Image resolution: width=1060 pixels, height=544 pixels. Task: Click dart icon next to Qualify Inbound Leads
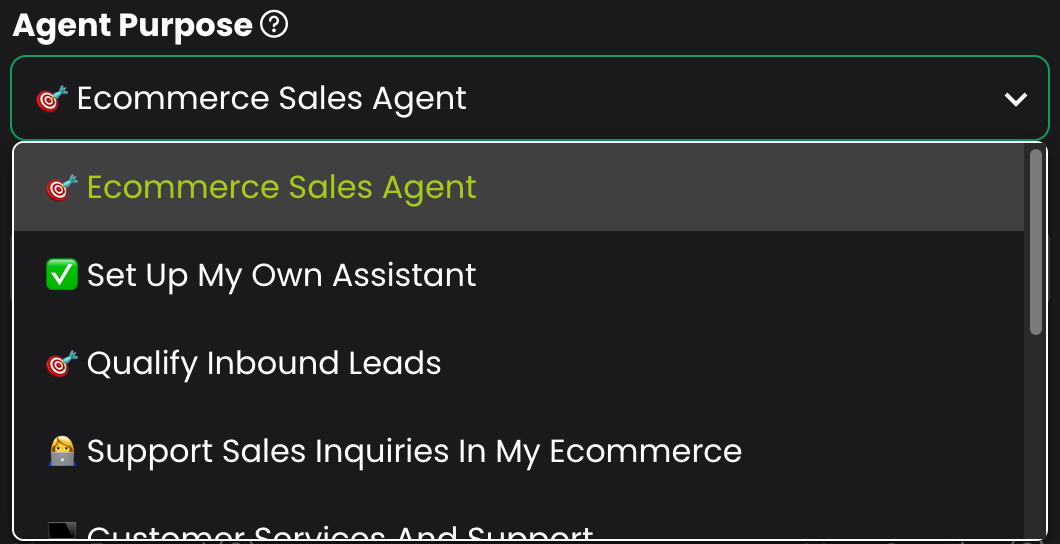pos(62,363)
